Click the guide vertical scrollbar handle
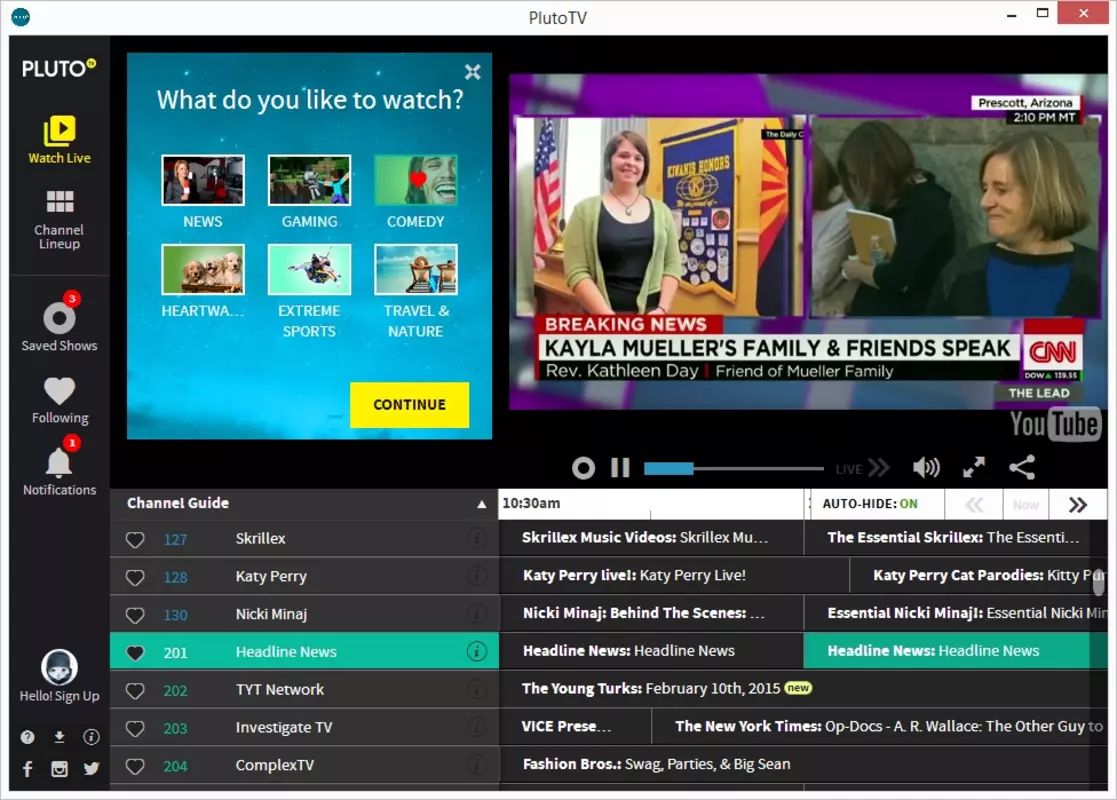This screenshot has width=1117, height=800. [x=1098, y=583]
